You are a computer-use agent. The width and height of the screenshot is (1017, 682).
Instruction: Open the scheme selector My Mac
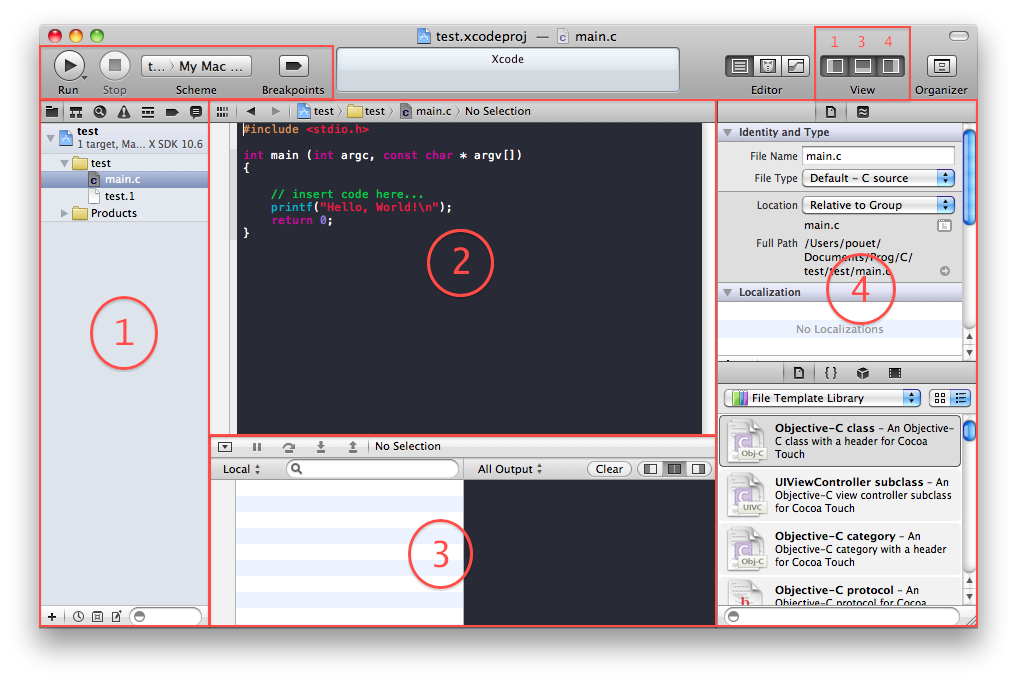point(196,66)
